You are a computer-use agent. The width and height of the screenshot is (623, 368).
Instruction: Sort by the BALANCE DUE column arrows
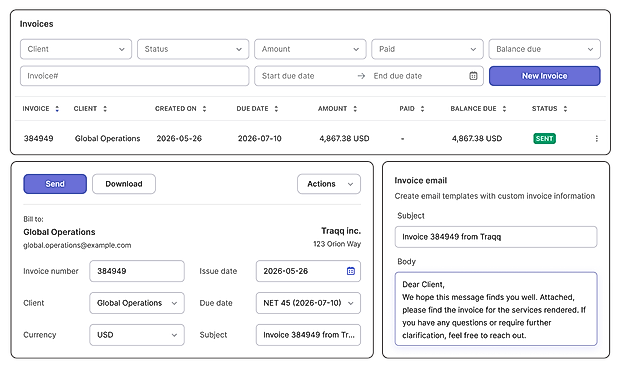(504, 109)
